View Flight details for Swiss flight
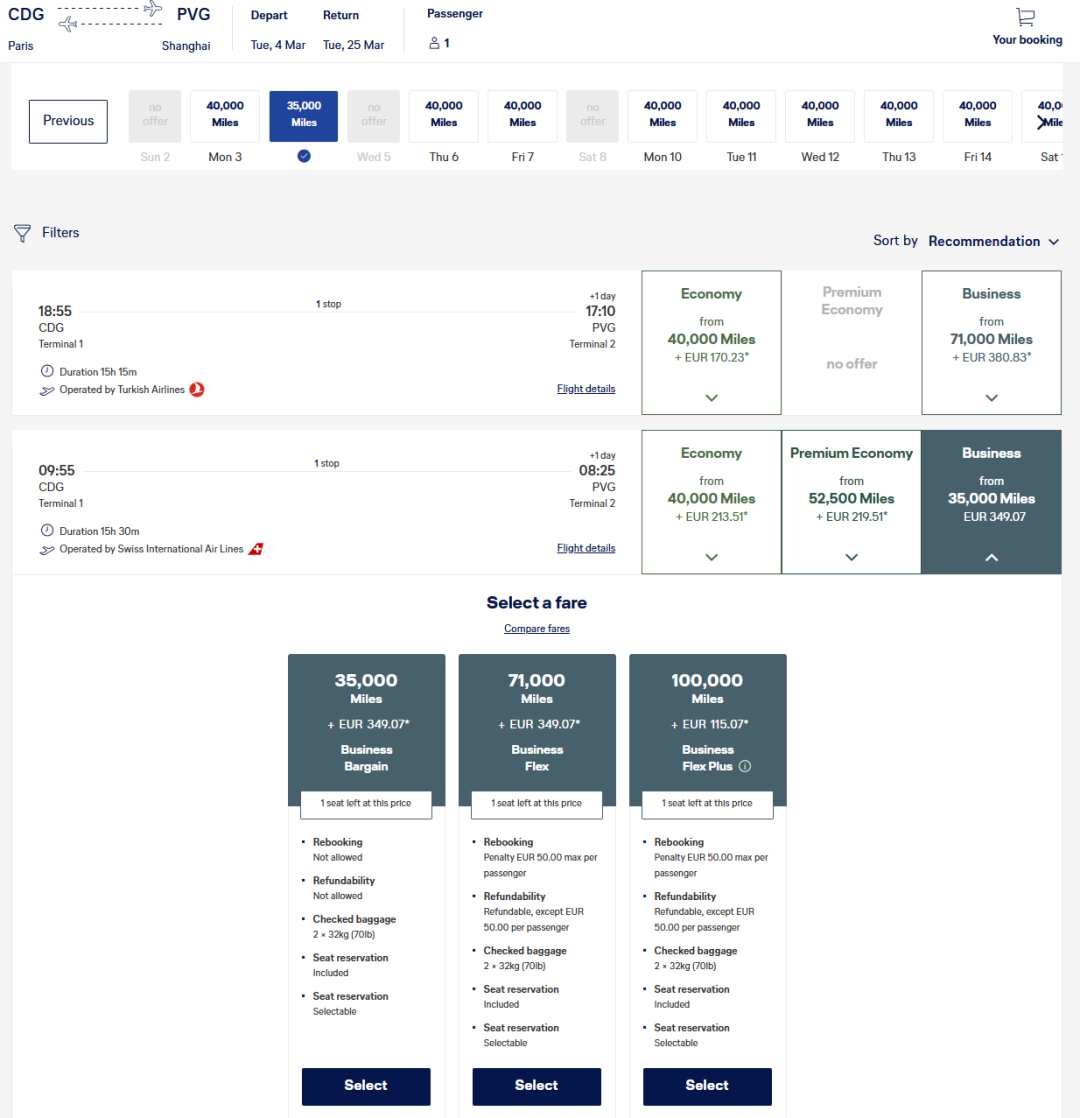The width and height of the screenshot is (1080, 1118). click(586, 548)
